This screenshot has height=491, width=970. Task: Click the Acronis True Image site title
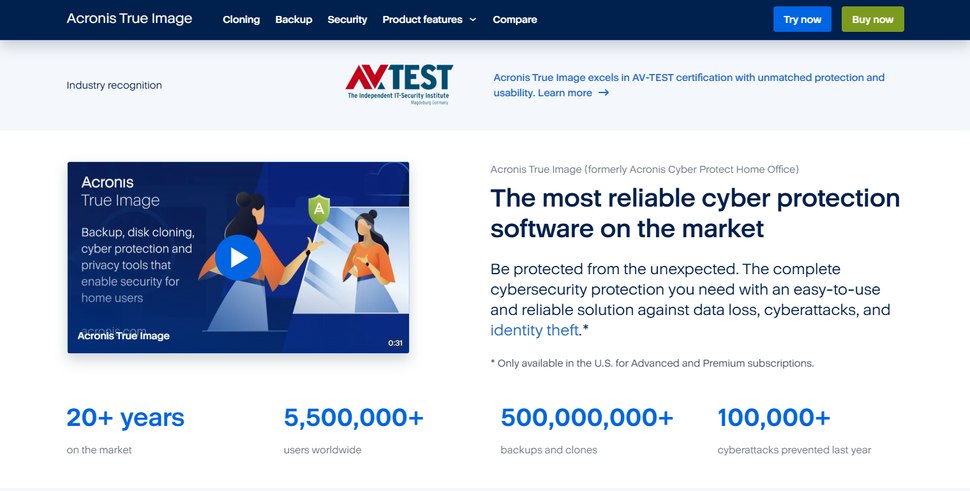129,19
